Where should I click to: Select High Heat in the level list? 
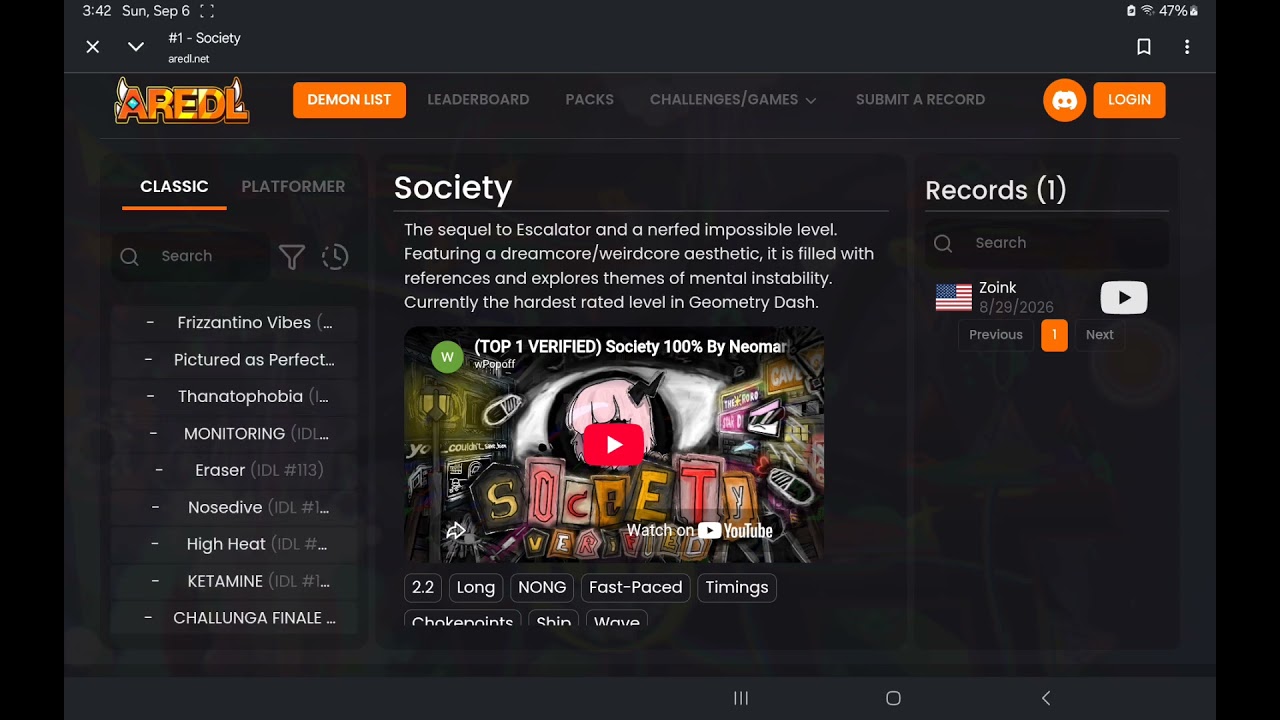pyautogui.click(x=235, y=545)
